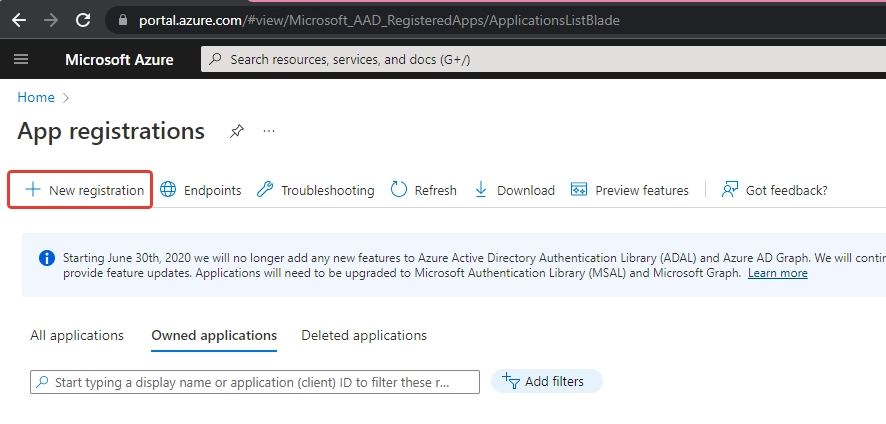Download the app registrations list
886x424 pixels.
click(514, 190)
